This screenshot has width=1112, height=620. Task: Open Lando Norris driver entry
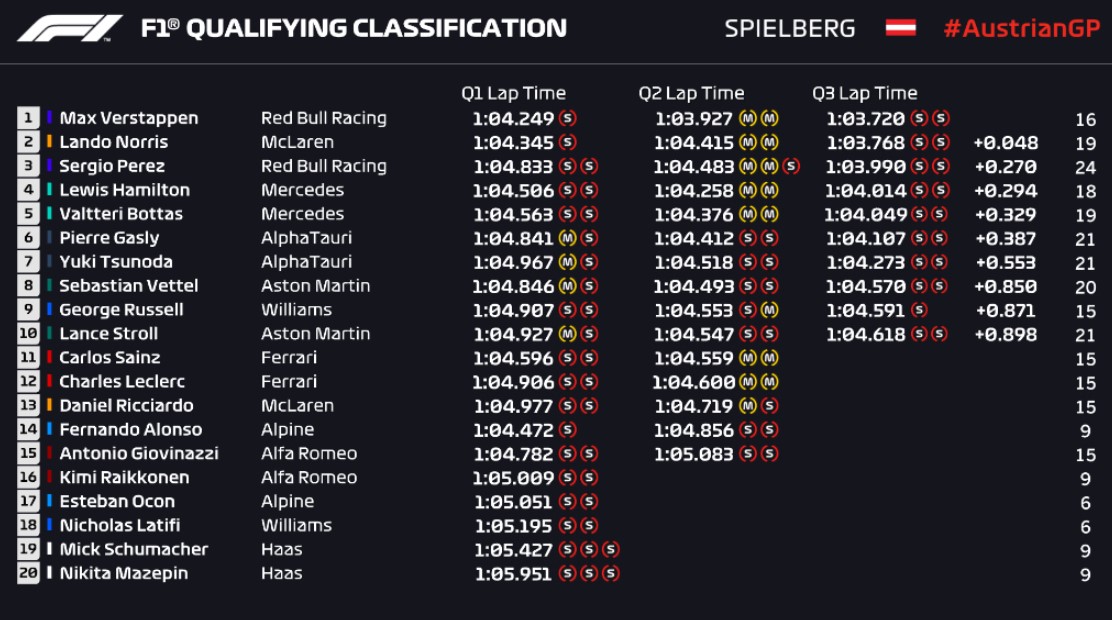point(113,142)
